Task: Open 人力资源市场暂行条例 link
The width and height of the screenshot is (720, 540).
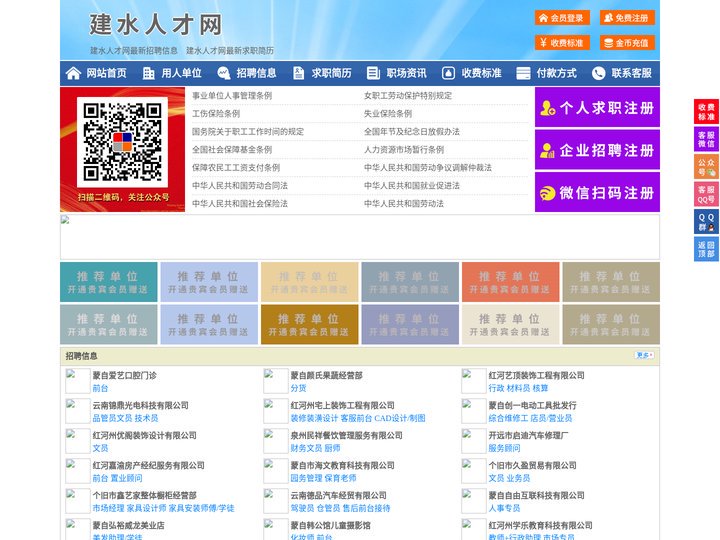Action: tap(404, 150)
